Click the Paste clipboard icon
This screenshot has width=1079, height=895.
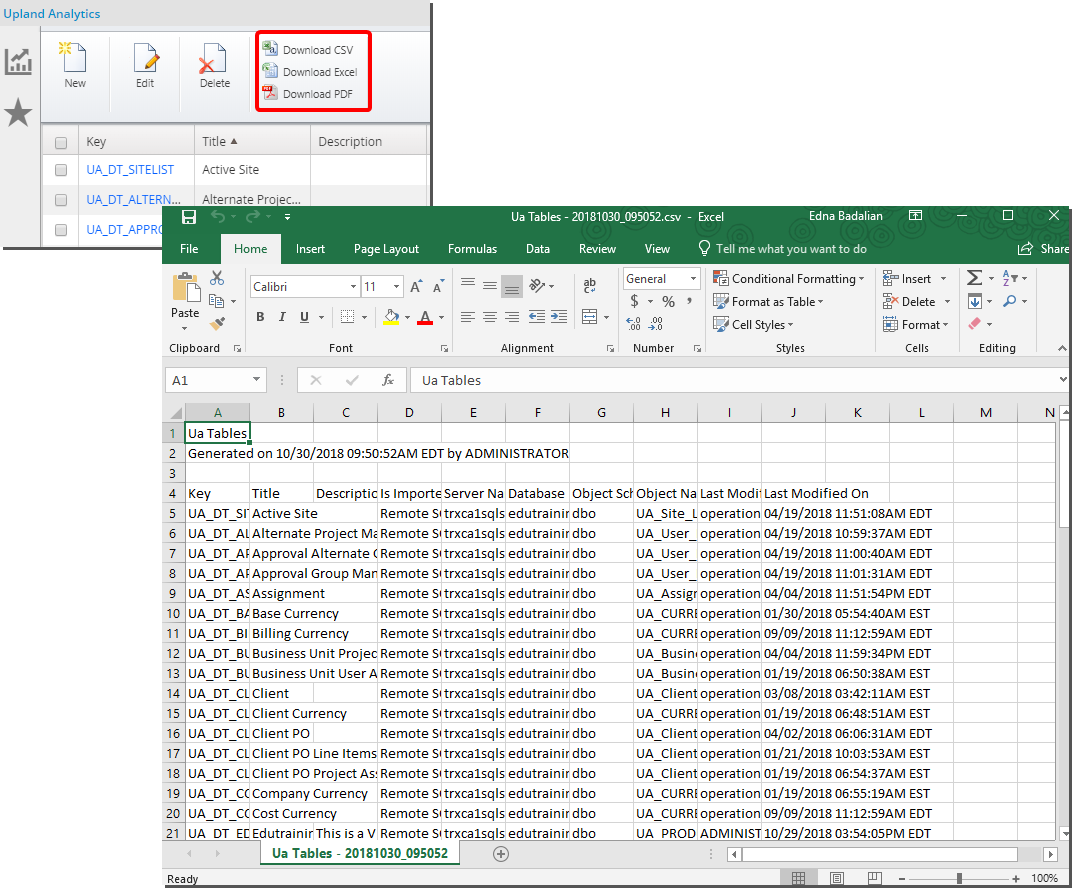[x=185, y=288]
